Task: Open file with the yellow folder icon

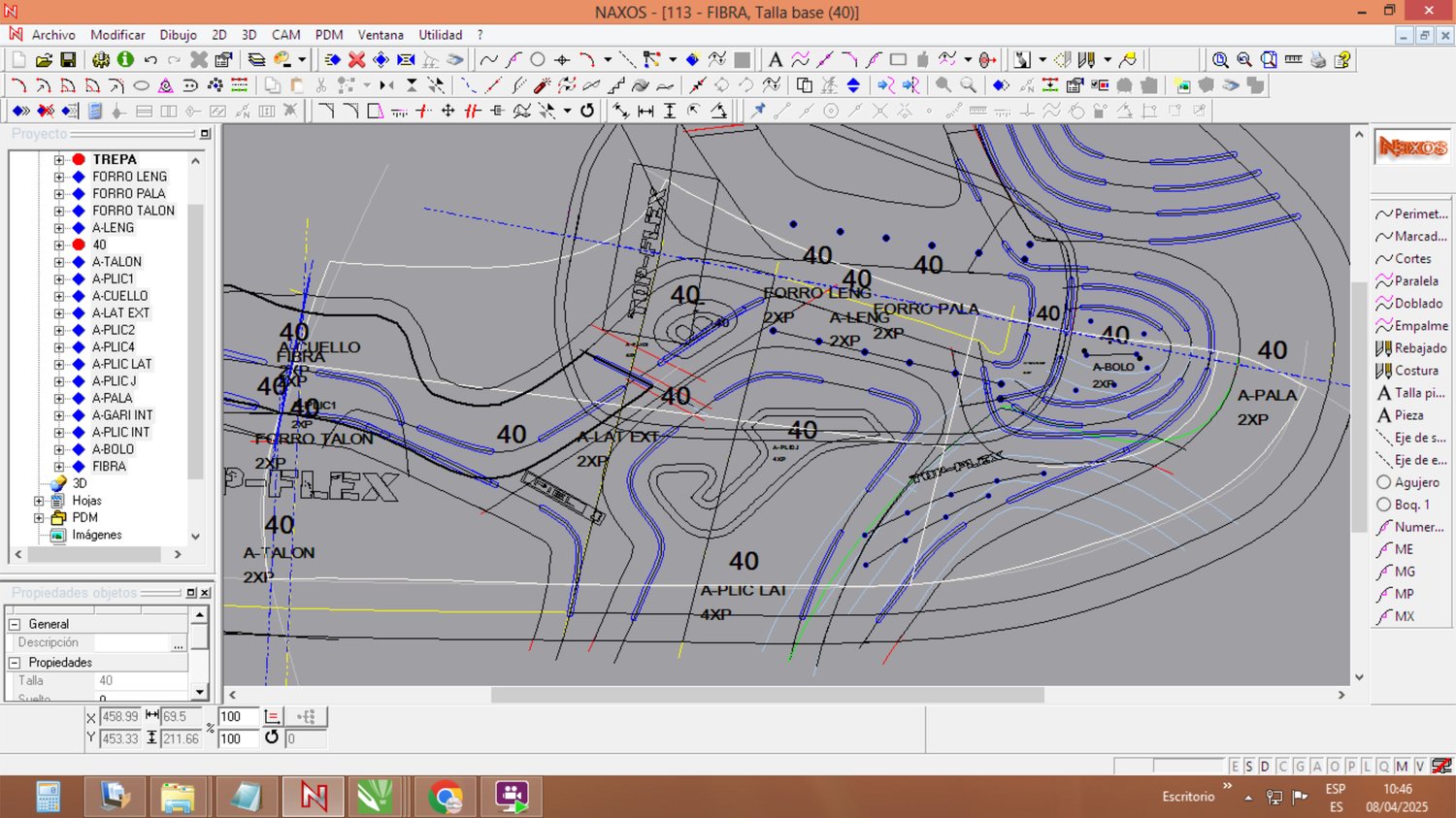Action: pyautogui.click(x=44, y=60)
